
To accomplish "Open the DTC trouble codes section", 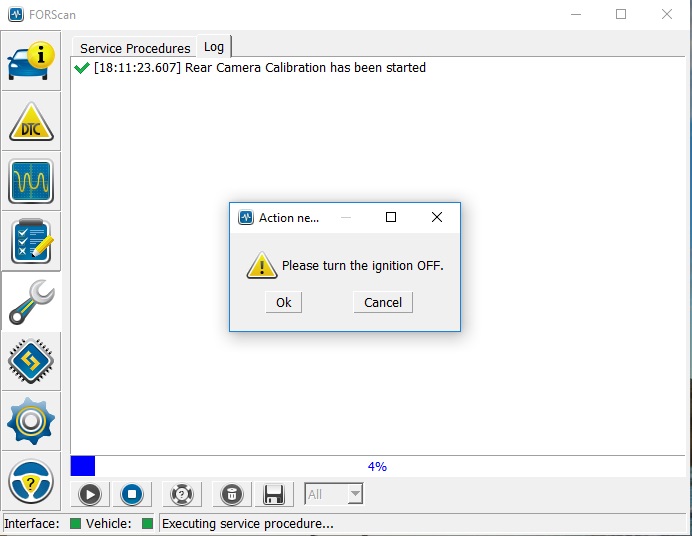I will (31, 121).
